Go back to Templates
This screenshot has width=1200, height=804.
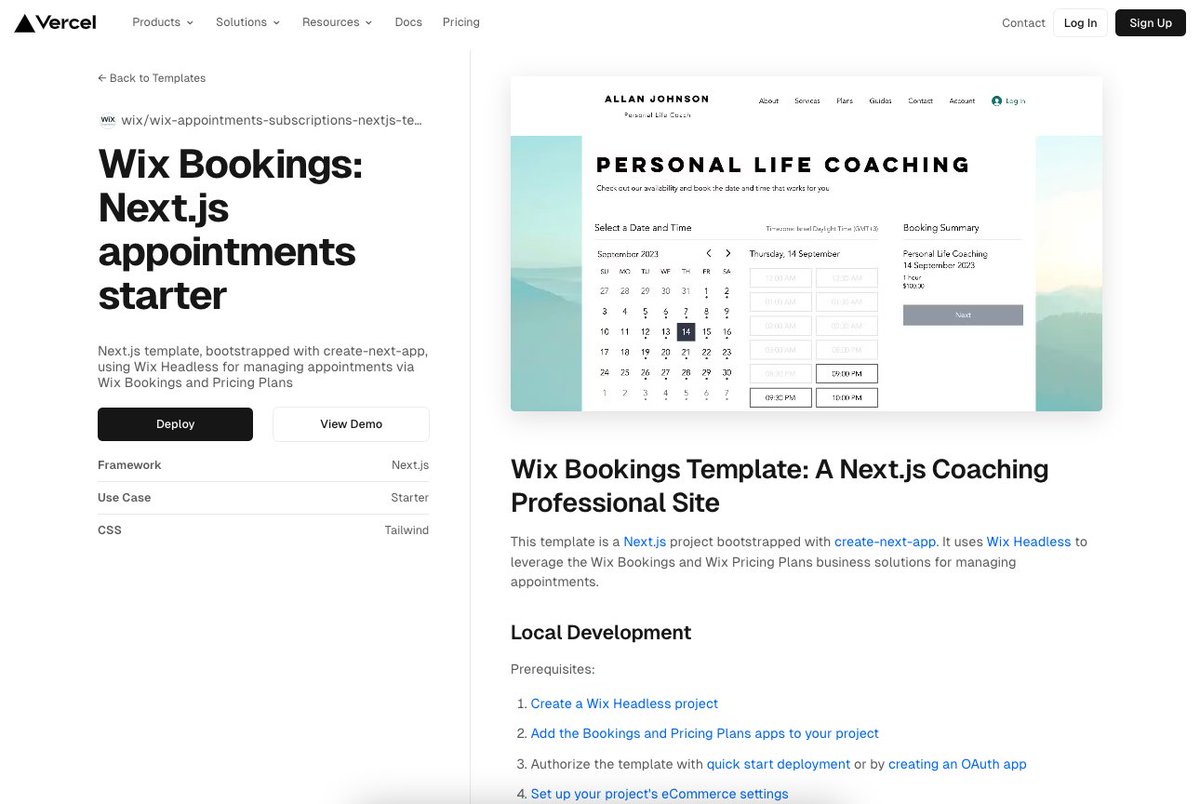click(152, 78)
